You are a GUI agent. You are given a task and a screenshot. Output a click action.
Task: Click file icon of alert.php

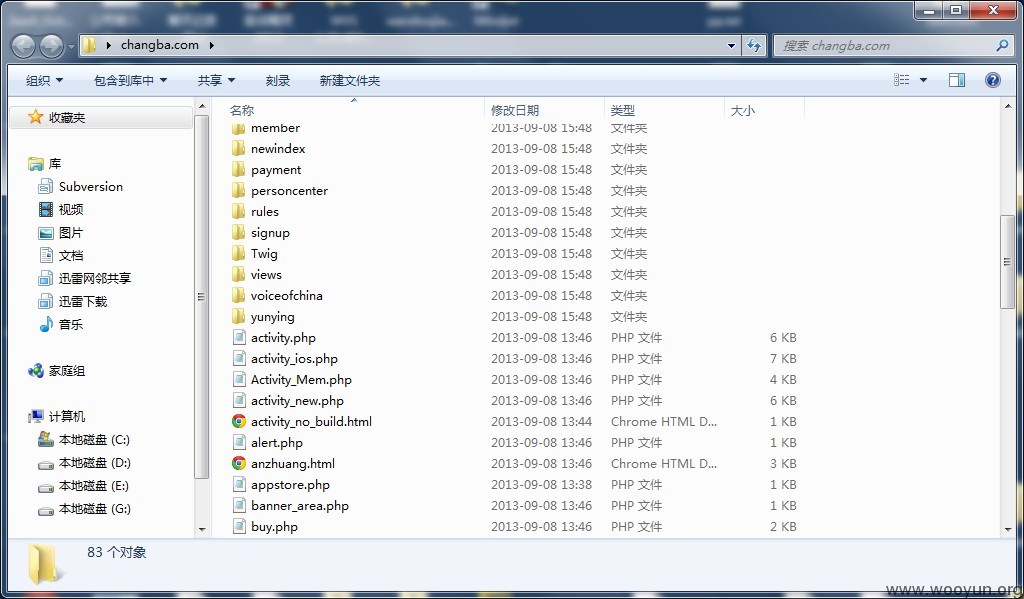coord(239,442)
